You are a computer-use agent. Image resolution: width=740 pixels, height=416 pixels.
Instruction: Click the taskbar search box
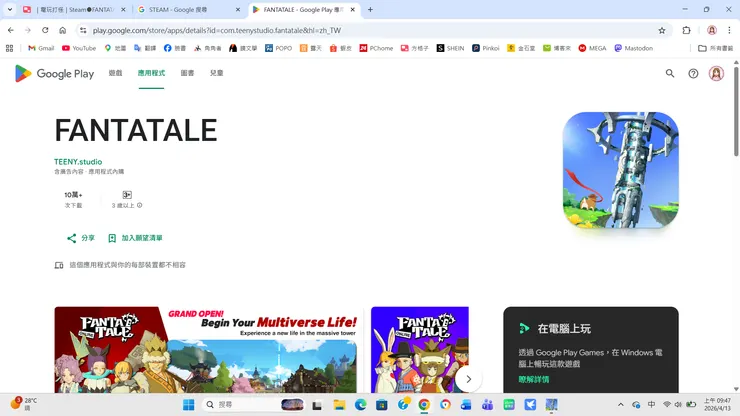pos(253,405)
